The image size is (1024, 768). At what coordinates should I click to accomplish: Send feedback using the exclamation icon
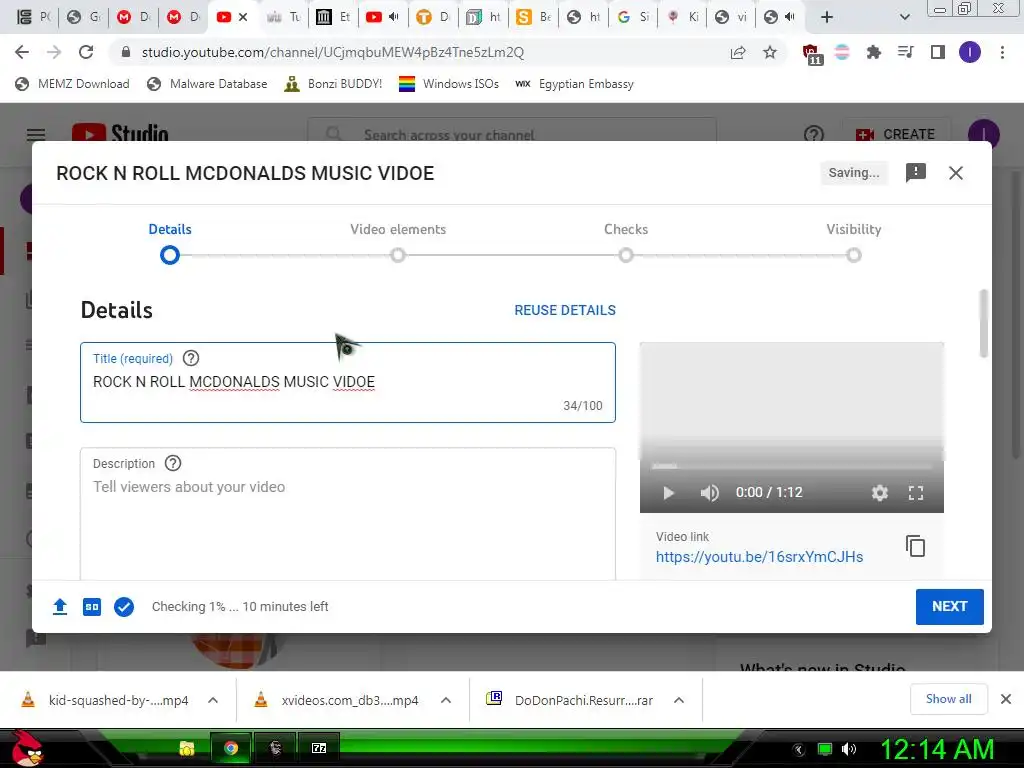[916, 173]
